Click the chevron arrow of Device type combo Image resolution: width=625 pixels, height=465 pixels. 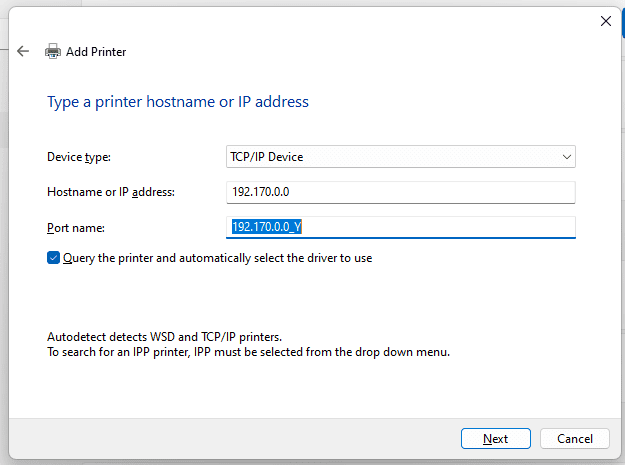[566, 157]
